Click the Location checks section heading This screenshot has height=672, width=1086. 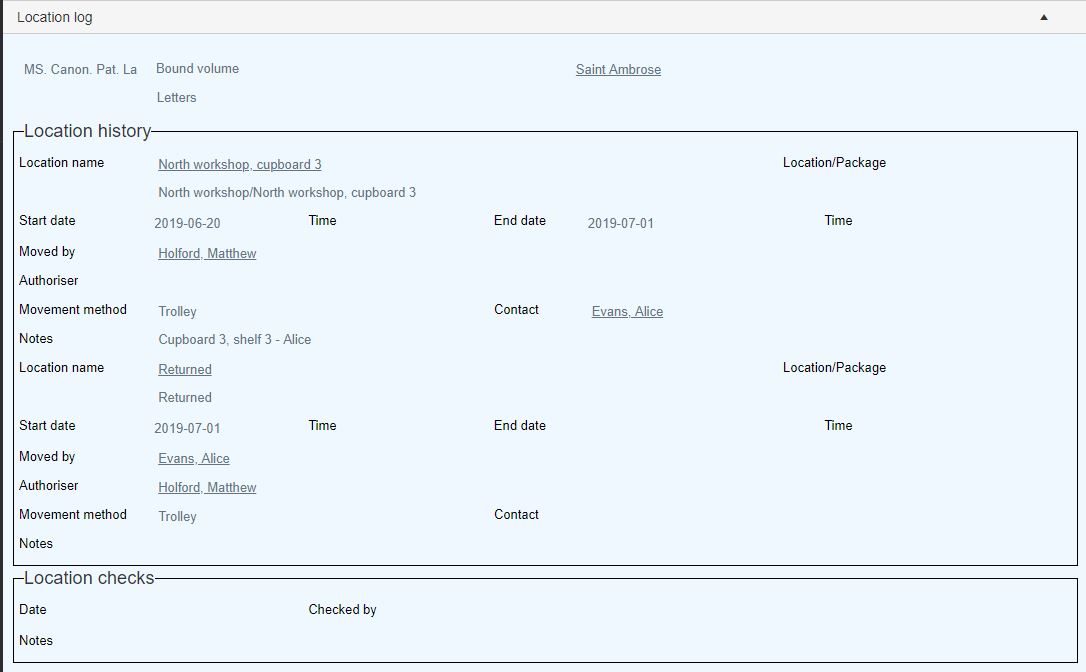tap(89, 578)
